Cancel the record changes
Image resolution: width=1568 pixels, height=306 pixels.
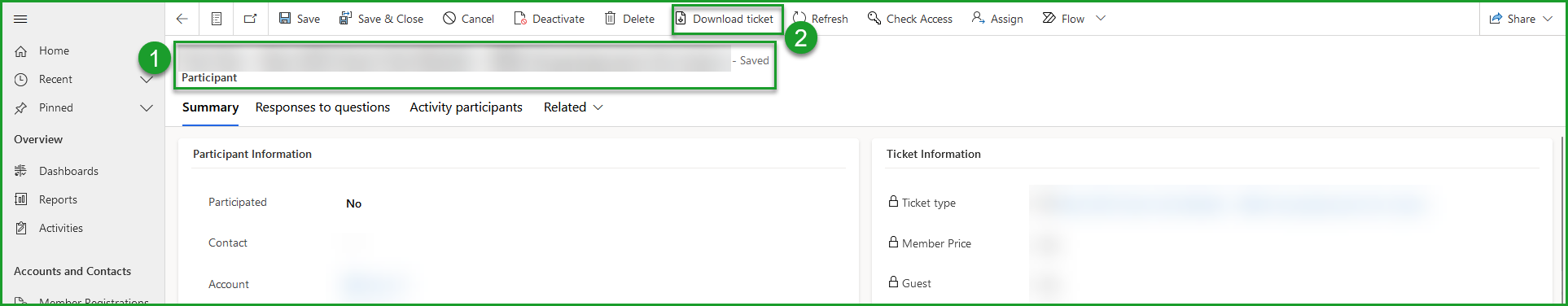click(x=469, y=19)
